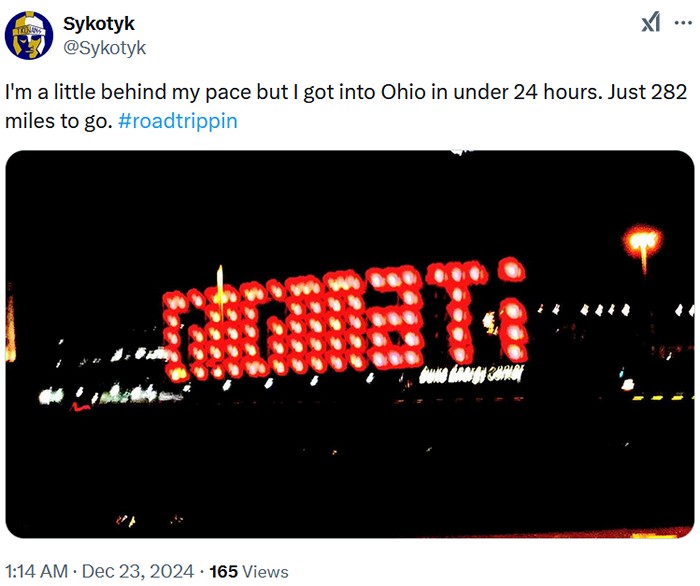
Task: Open the three-dot more options menu
Action: coord(683,22)
